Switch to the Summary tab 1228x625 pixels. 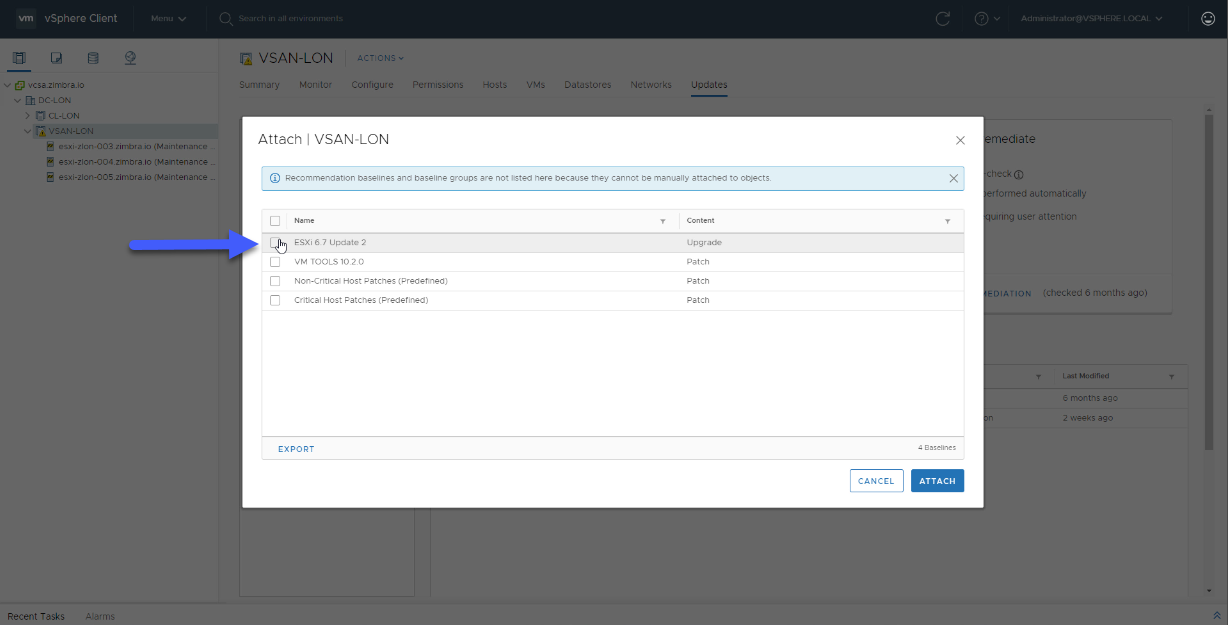click(x=259, y=85)
